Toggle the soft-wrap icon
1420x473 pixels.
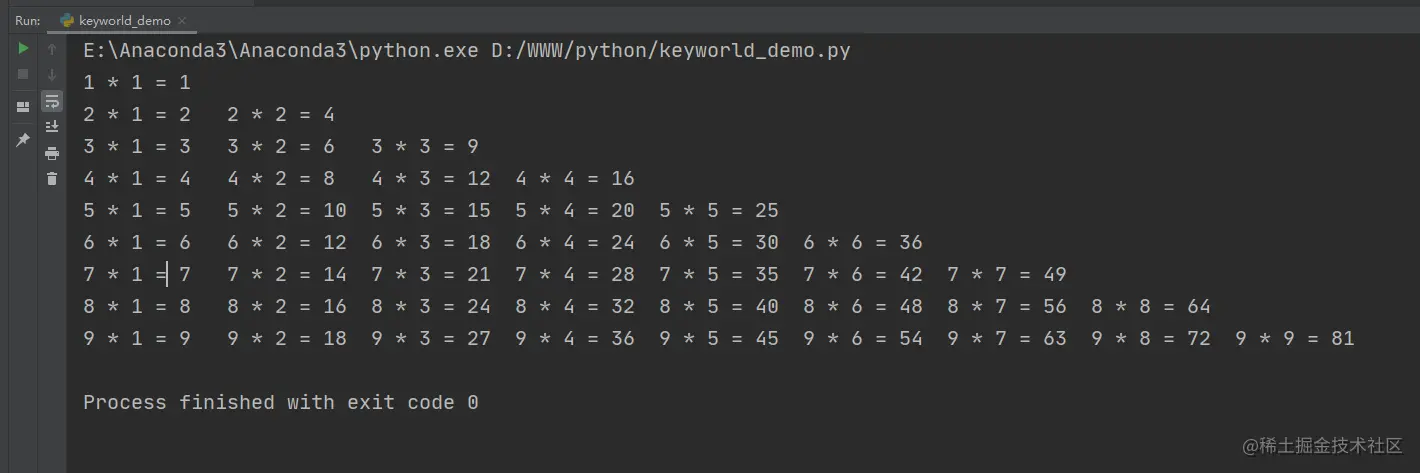click(52, 101)
